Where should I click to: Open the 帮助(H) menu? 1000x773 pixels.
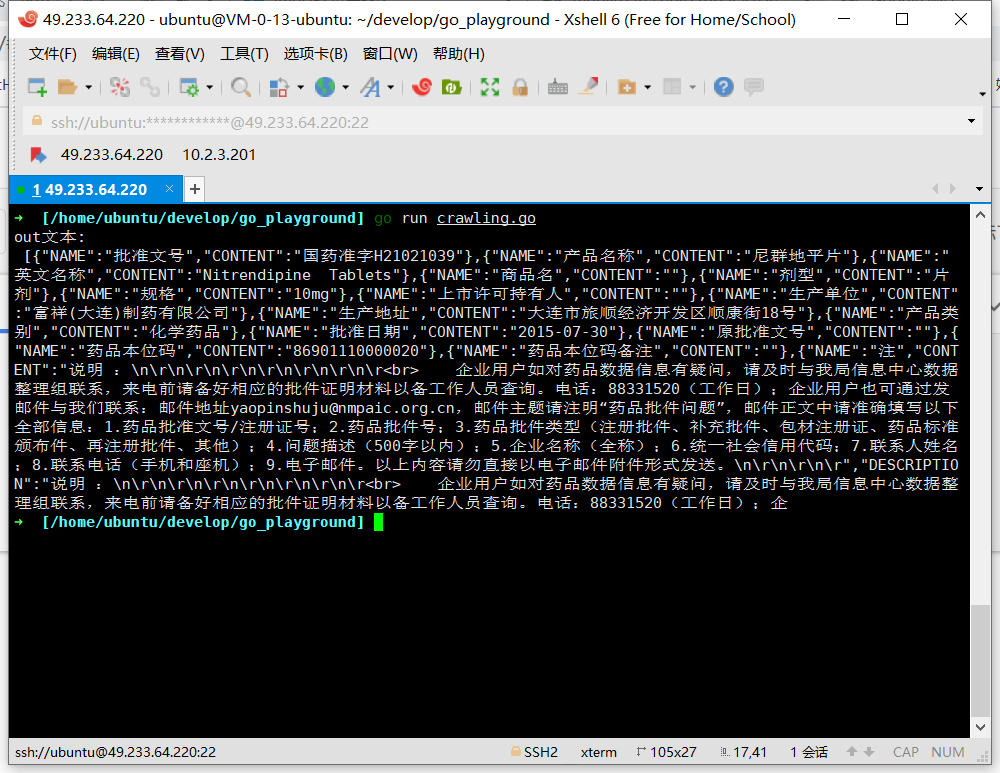[x=459, y=54]
